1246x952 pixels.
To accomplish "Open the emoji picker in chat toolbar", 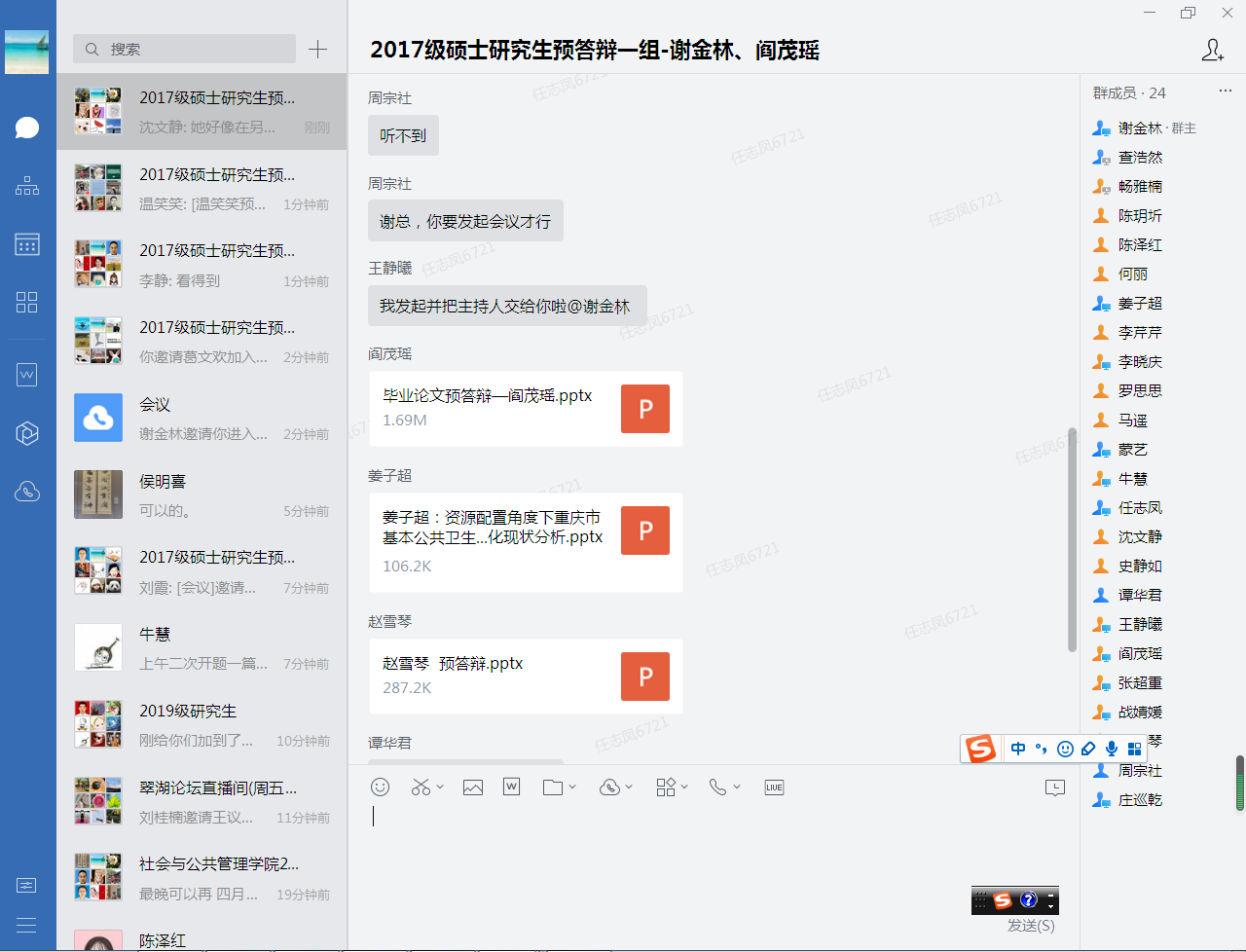I will [381, 787].
